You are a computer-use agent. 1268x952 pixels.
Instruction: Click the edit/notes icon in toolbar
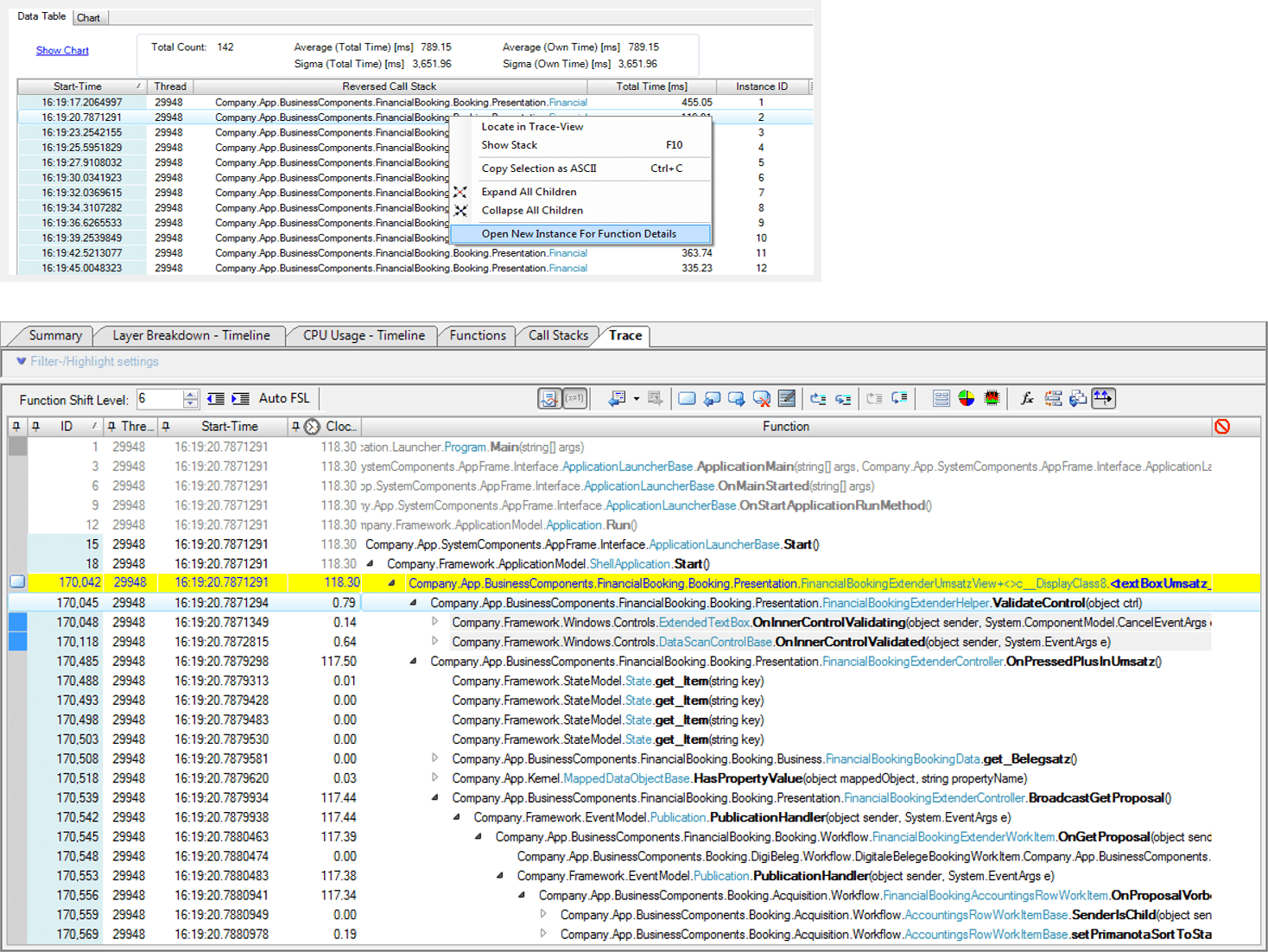[786, 398]
